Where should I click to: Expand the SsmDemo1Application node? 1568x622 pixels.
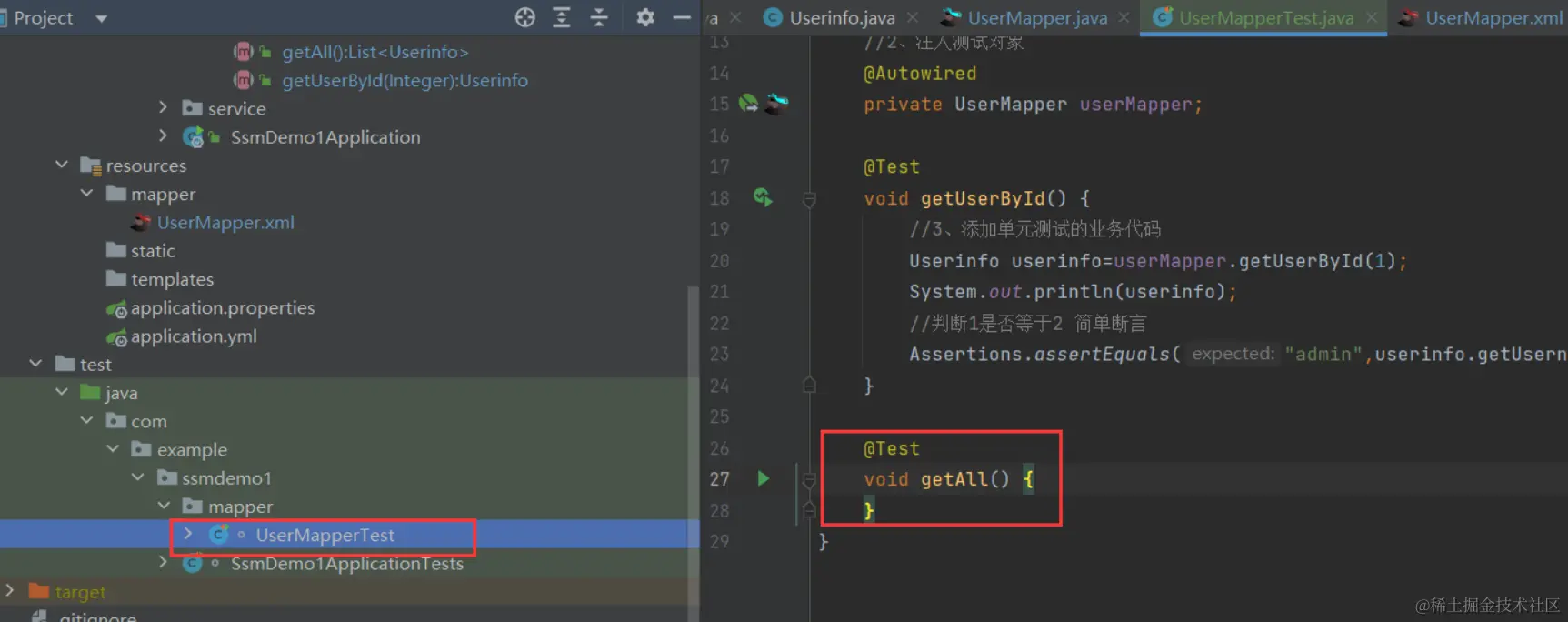point(163,135)
